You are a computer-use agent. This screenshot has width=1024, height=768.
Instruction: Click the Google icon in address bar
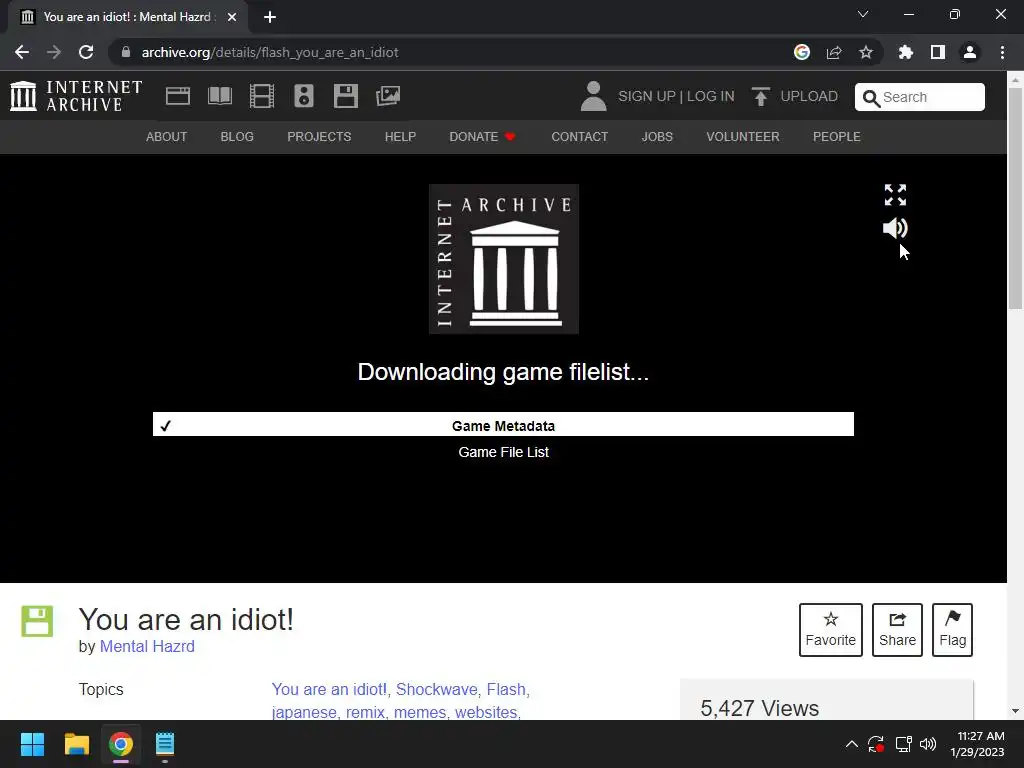(x=802, y=52)
